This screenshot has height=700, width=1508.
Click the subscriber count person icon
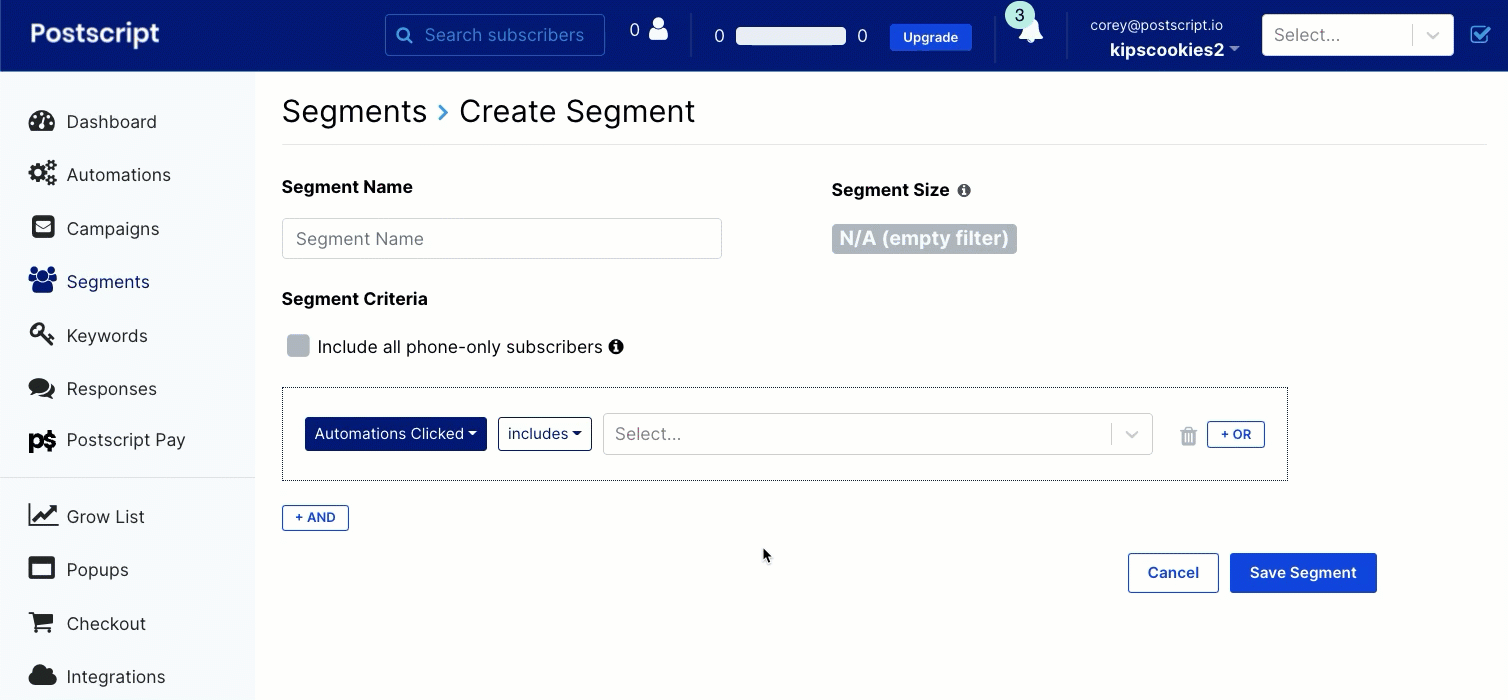[x=658, y=30]
